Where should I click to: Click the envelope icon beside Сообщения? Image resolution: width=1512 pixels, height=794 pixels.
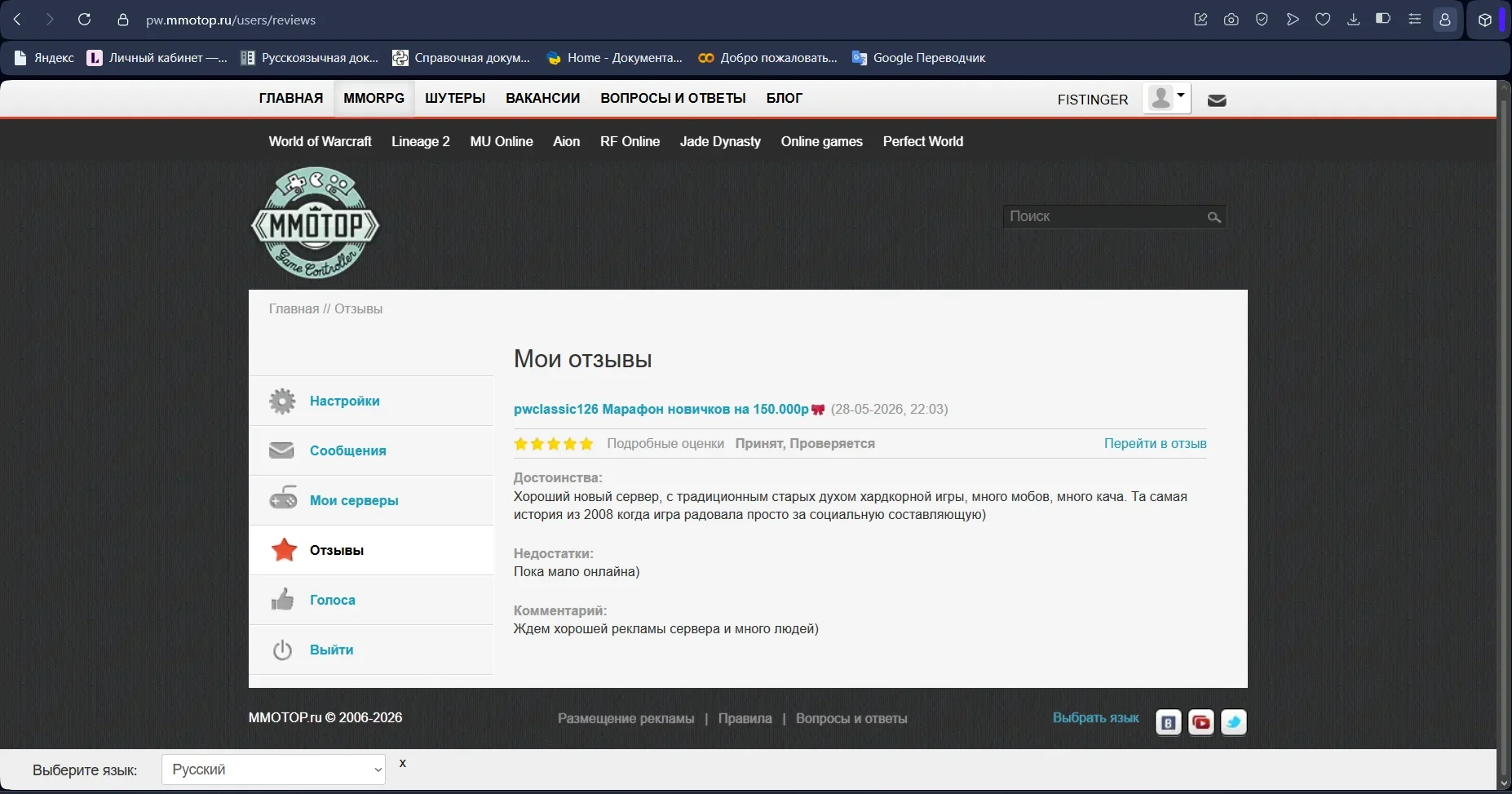281,450
